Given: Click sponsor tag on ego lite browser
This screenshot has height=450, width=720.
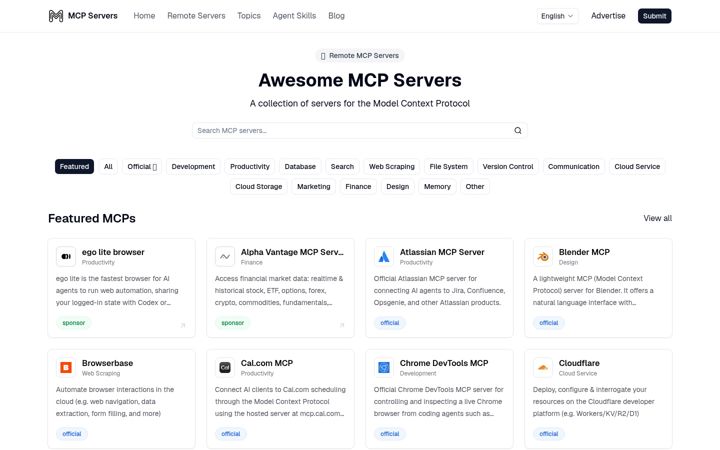Looking at the screenshot, I should [73, 323].
